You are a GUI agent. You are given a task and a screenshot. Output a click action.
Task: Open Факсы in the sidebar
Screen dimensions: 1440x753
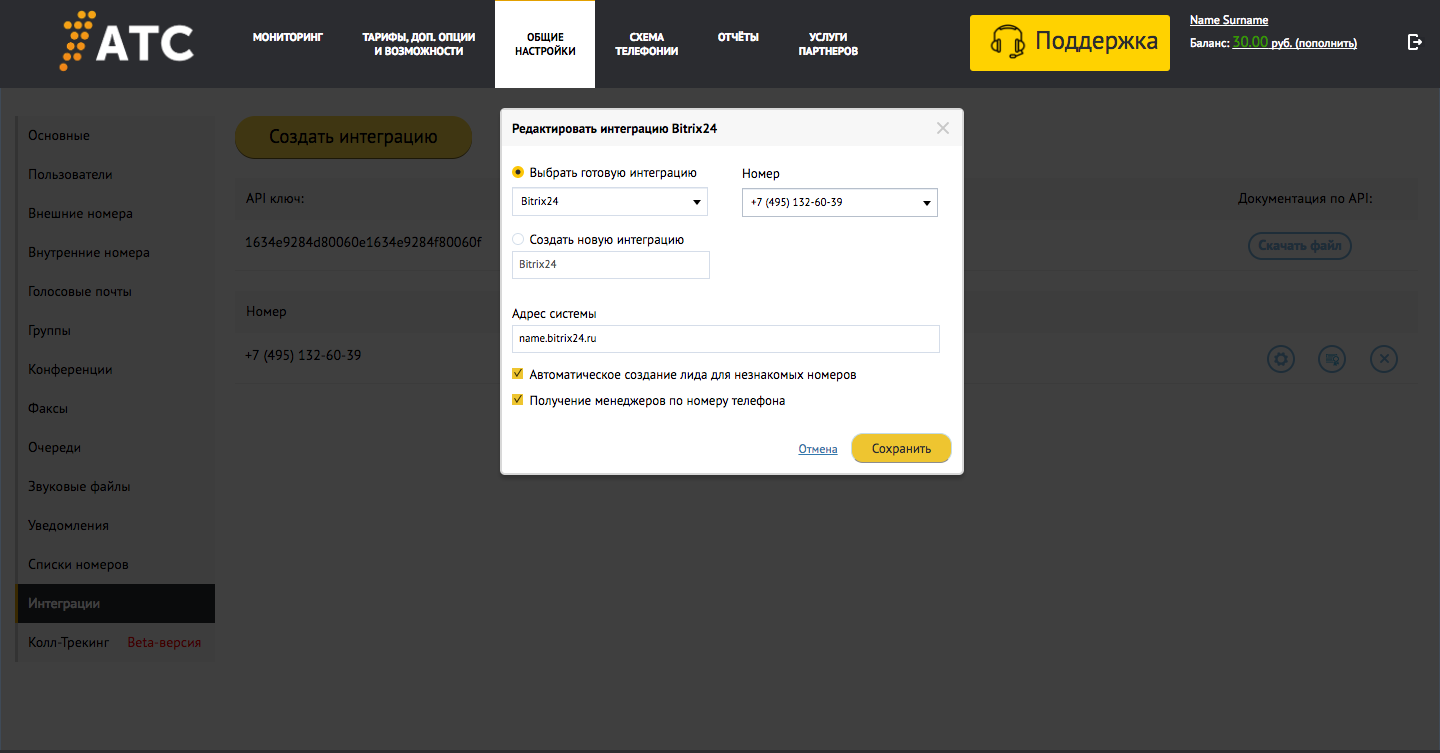(x=116, y=408)
